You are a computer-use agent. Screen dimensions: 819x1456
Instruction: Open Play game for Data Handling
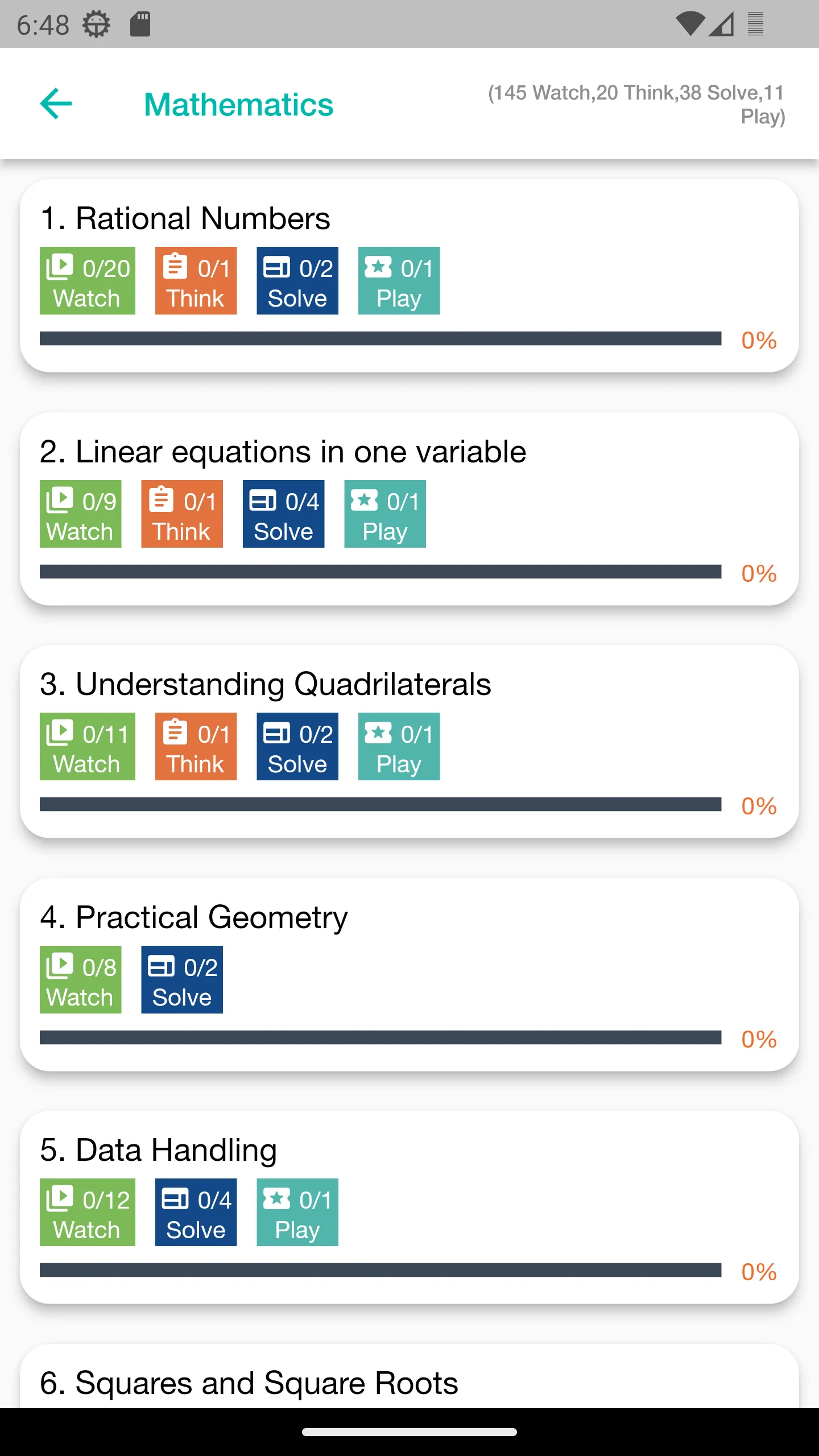click(297, 1212)
